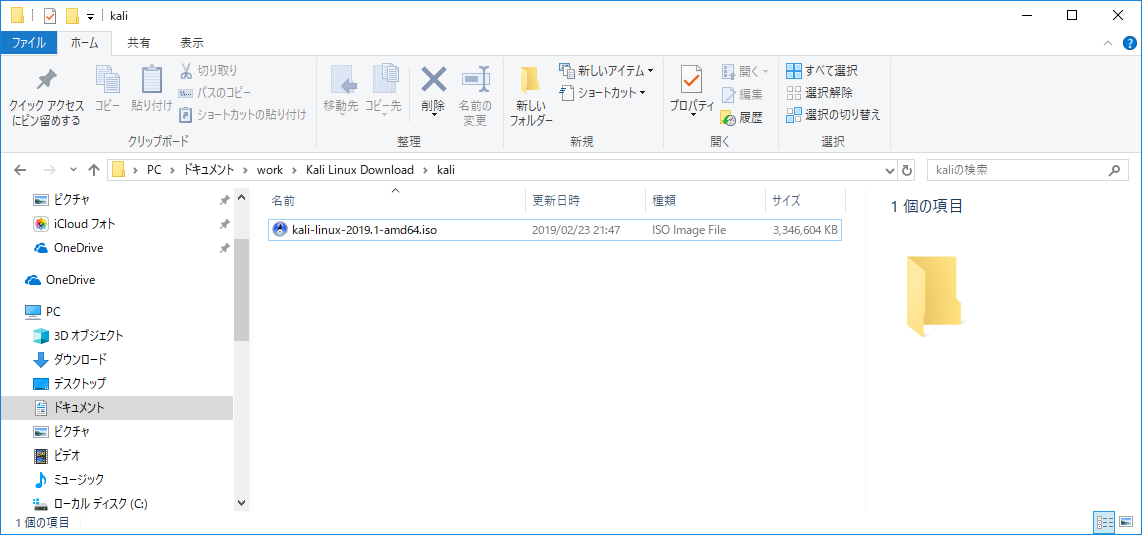Screen dimensions: 1142x535
Task: Click Deselect all (選択解除)
Action: click(x=820, y=92)
